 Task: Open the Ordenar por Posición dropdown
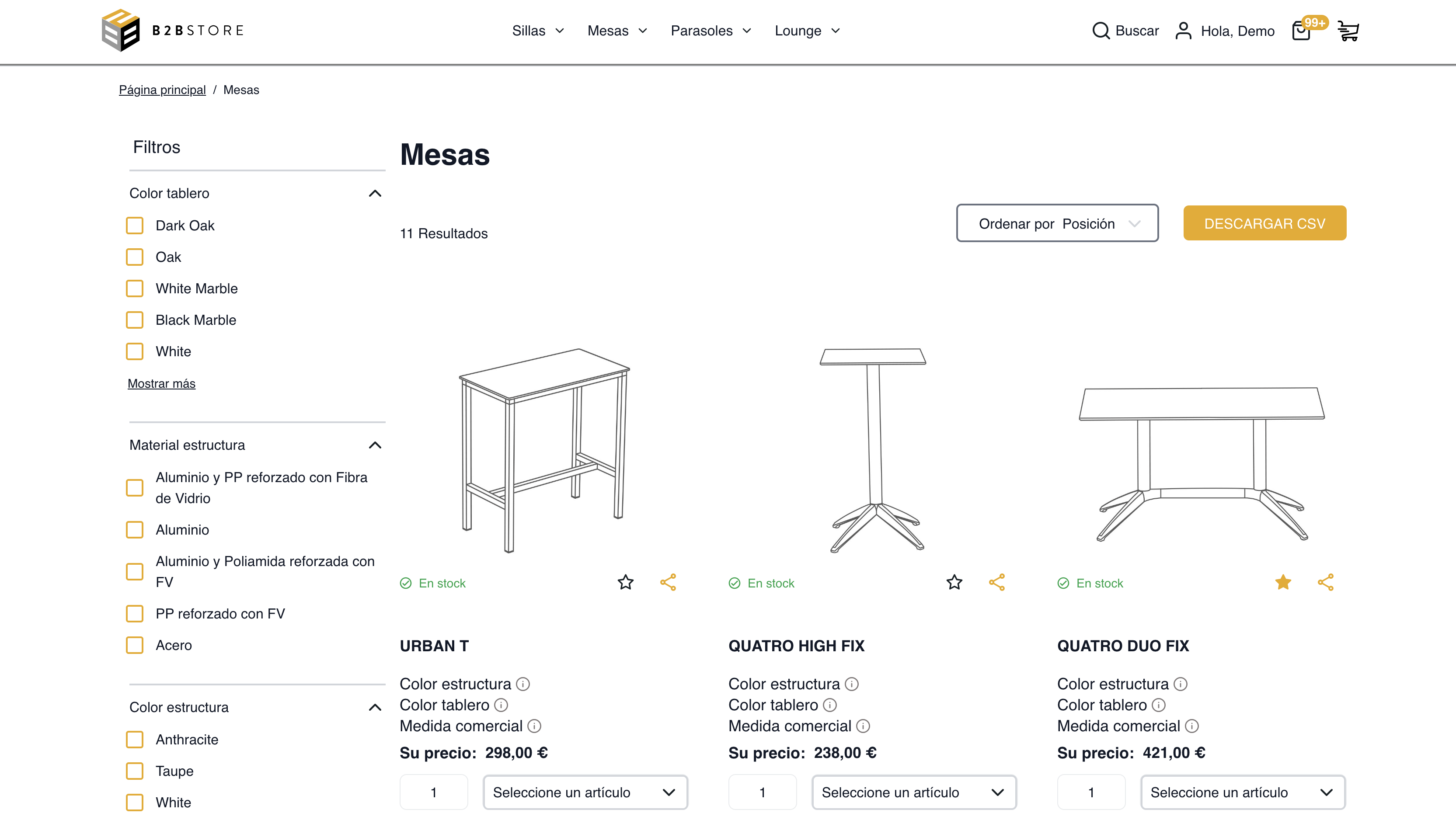pos(1056,223)
